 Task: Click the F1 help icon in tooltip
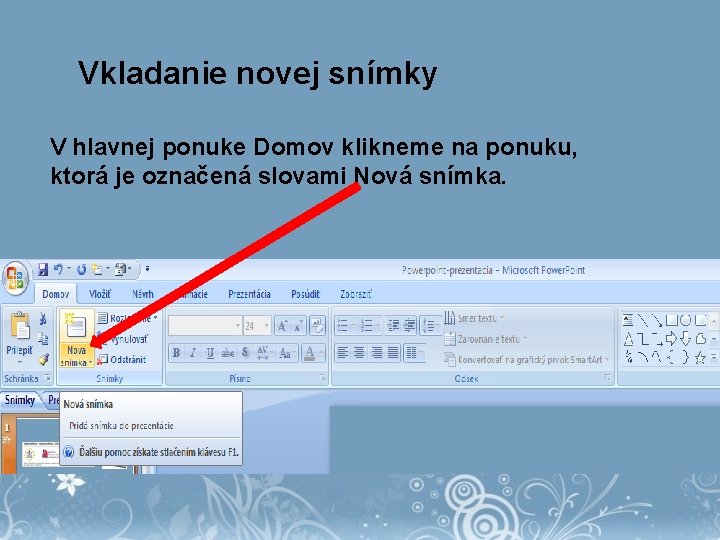point(68,452)
